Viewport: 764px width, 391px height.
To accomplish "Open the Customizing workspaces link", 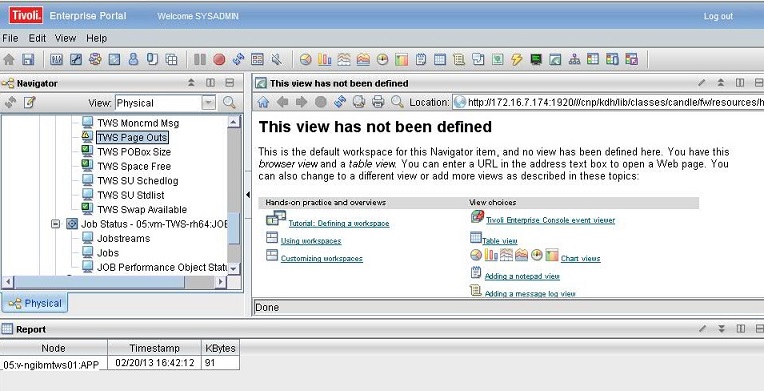I will (x=322, y=258).
